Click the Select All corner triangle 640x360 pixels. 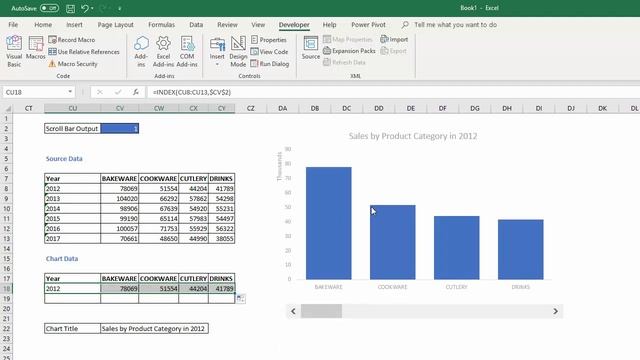[8, 109]
